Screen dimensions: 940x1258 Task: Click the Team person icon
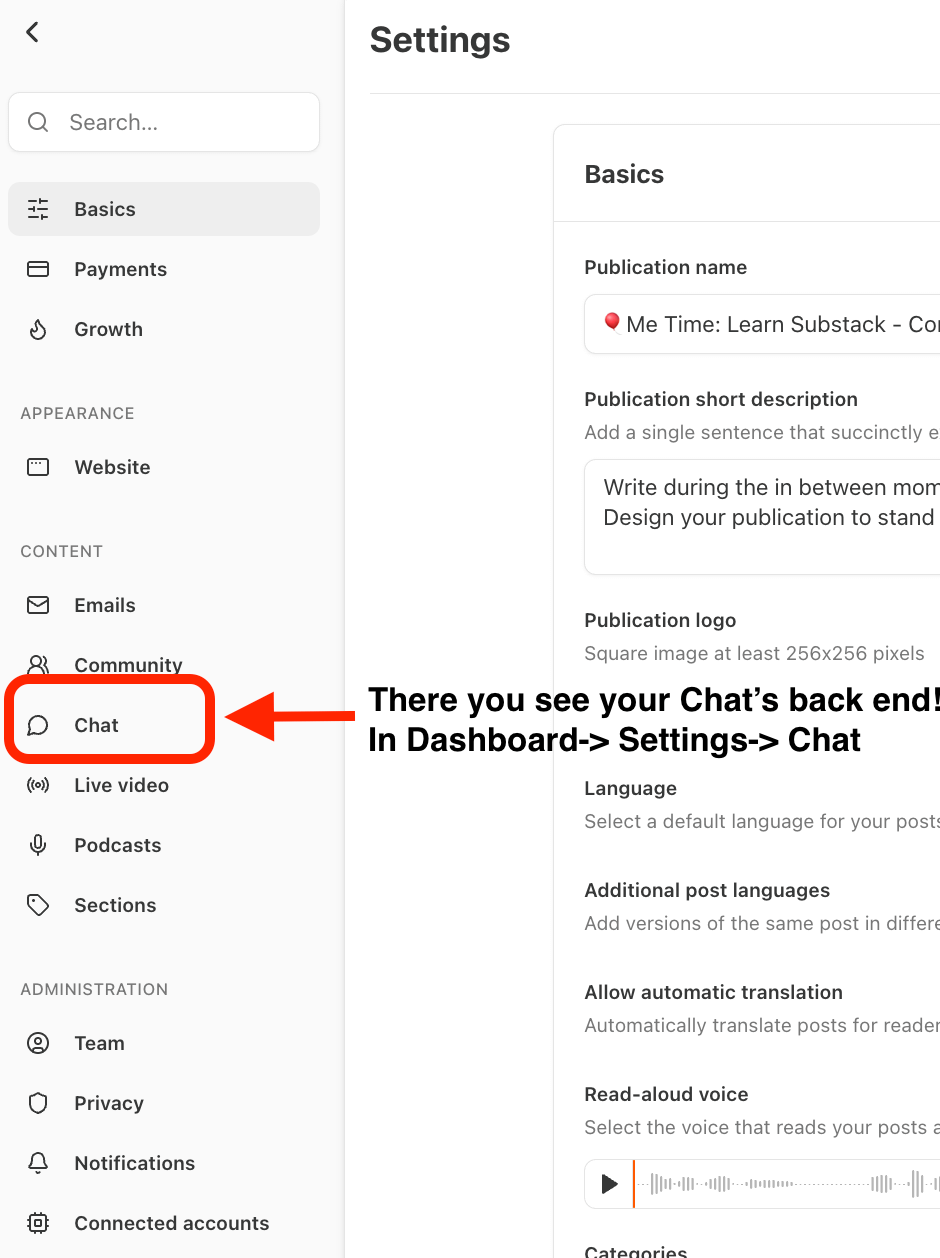pos(38,1043)
